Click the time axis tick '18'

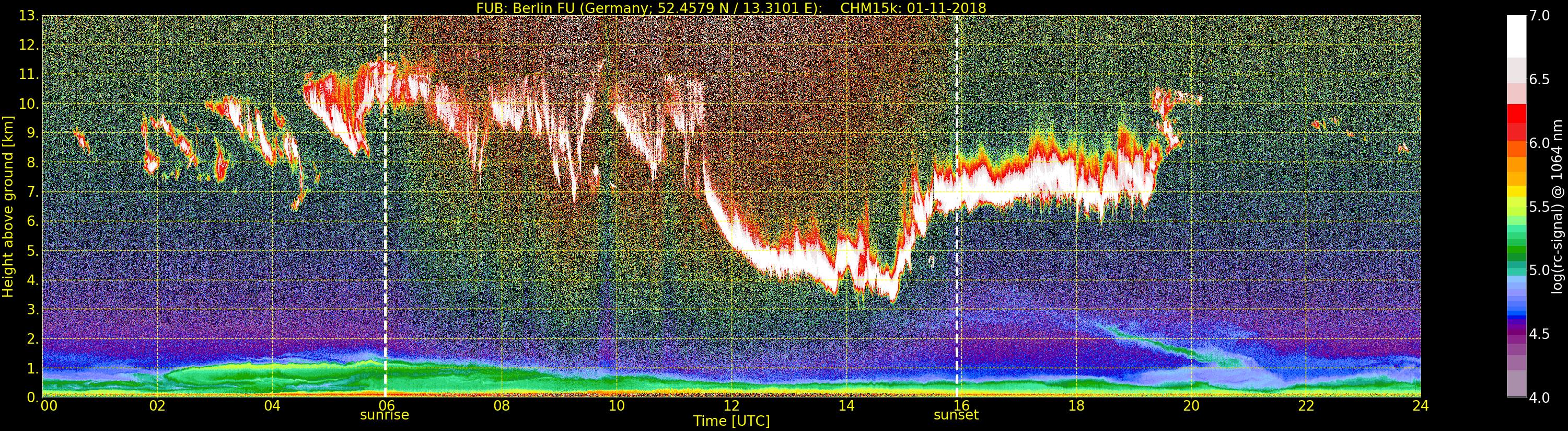point(1076,406)
